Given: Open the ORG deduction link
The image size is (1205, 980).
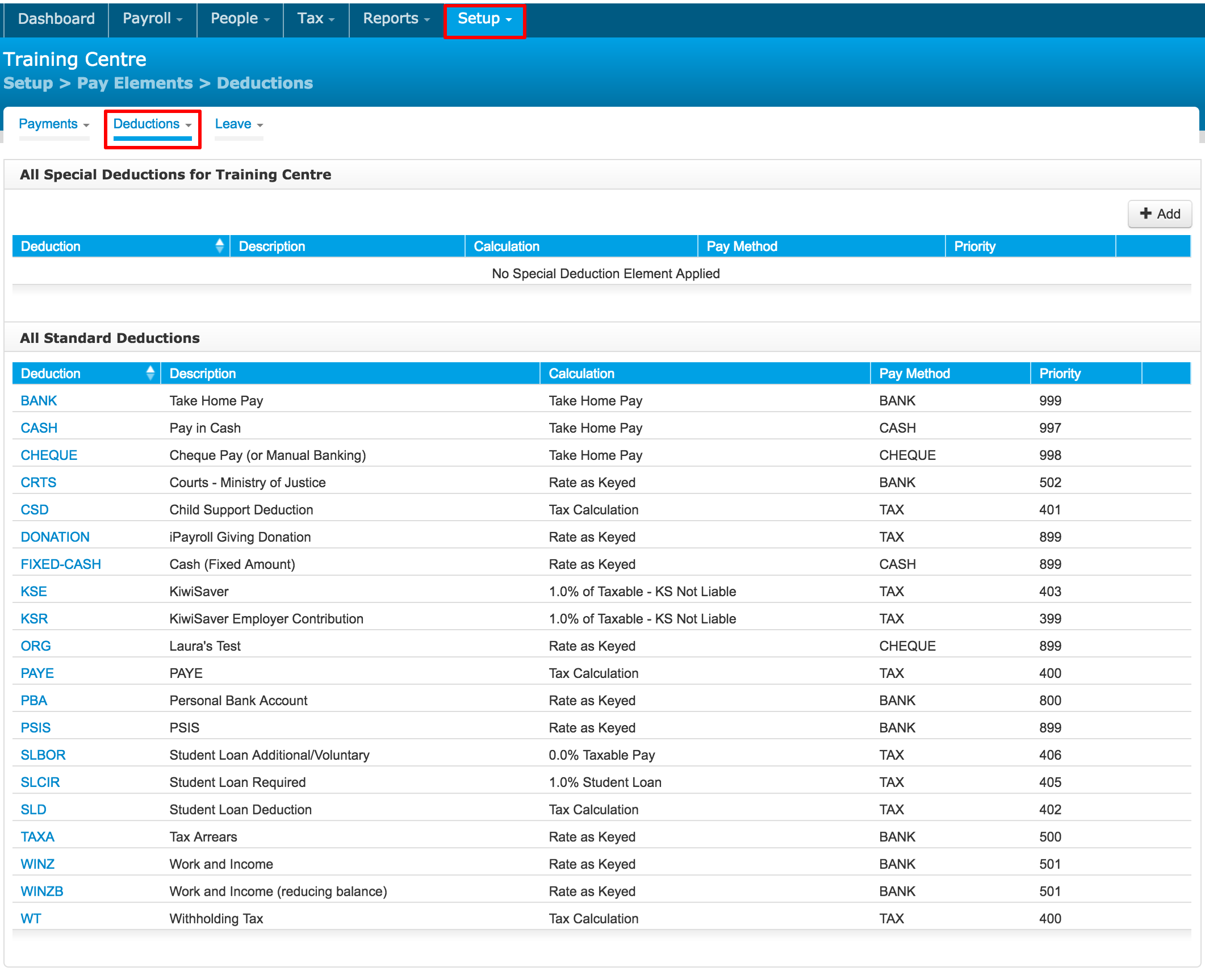Looking at the screenshot, I should [36, 646].
